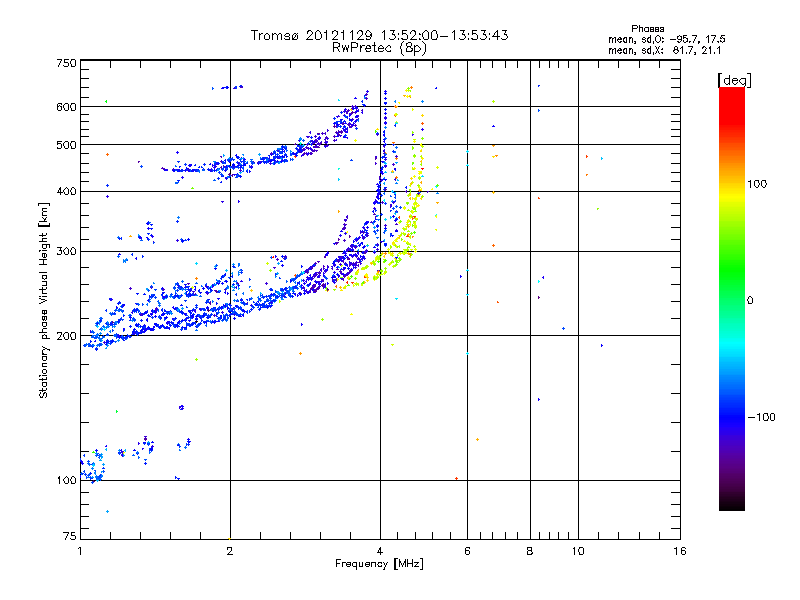800x600 pixels.
Task: Click the 'Stationary phase Virtual Height [km]' axis label
Action: click(x=43, y=300)
